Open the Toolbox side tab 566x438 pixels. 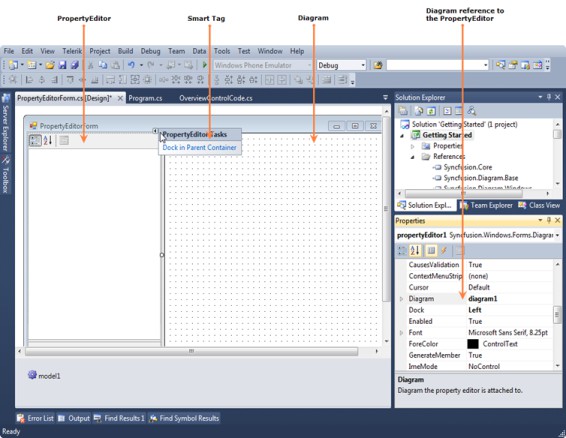pos(6,174)
